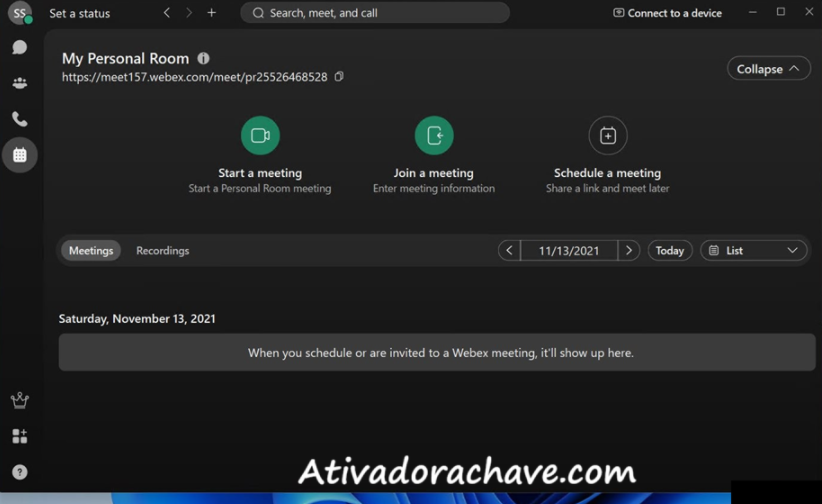Viewport: 822px width, 504px height.
Task: Click the green Start a meeting icon
Action: [x=260, y=135]
